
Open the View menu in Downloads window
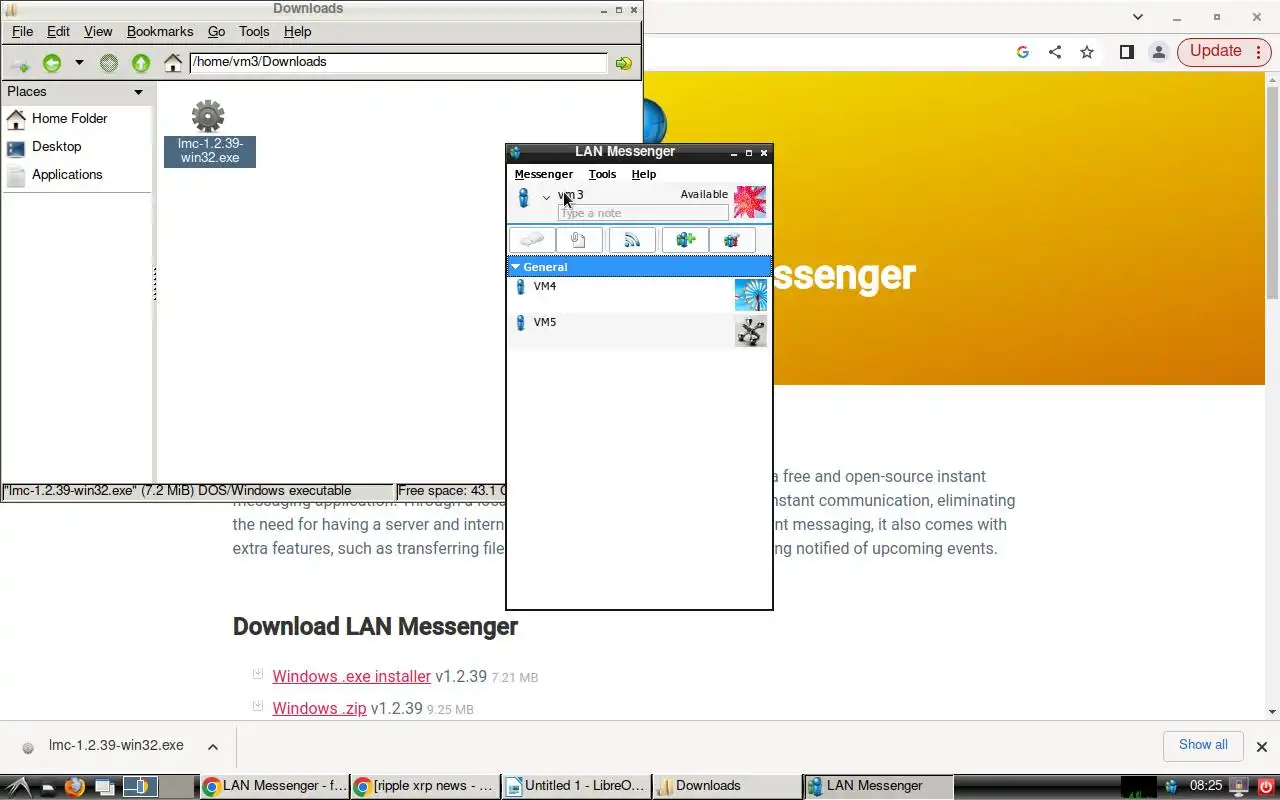point(98,32)
